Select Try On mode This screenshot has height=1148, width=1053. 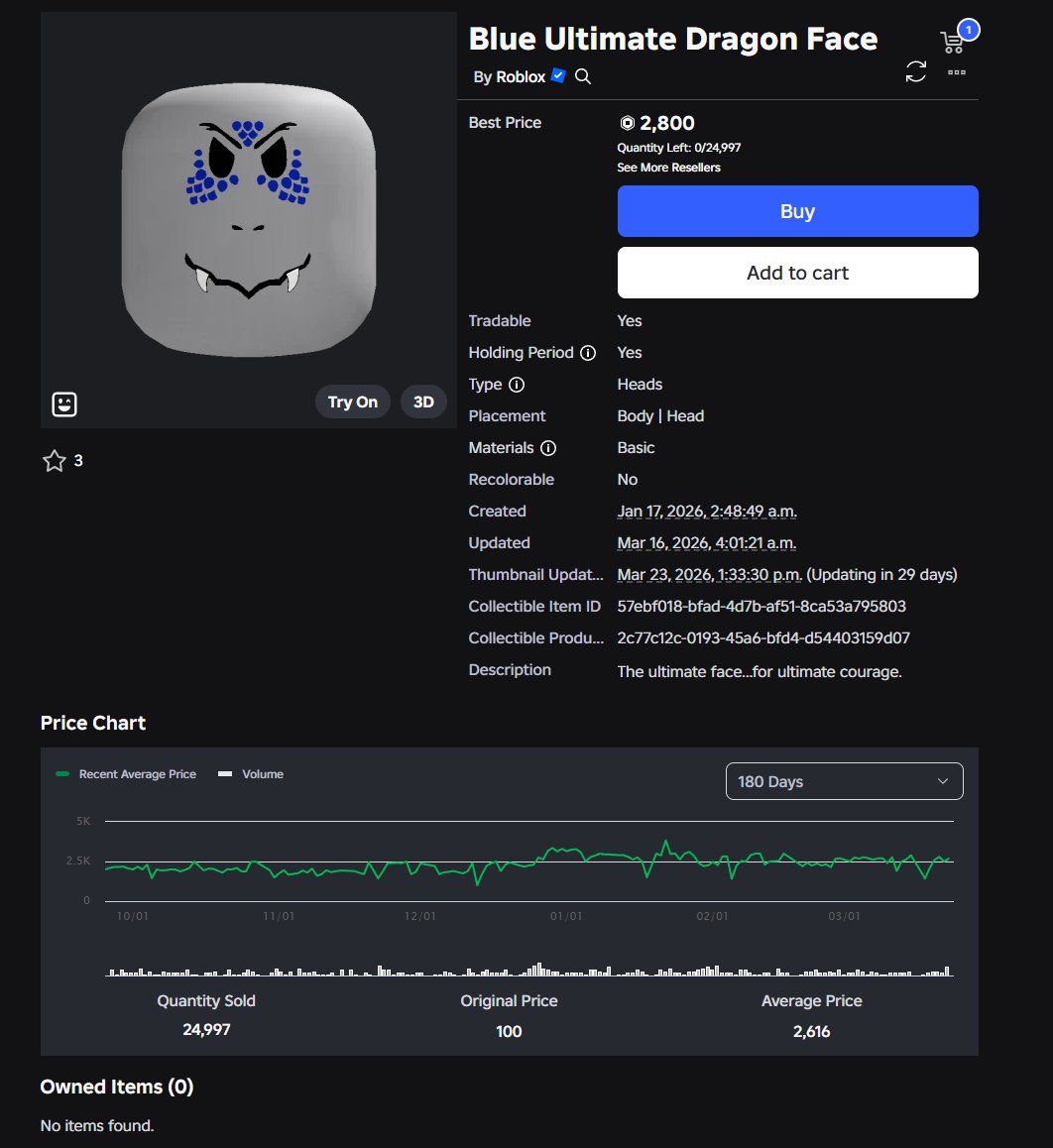click(x=352, y=402)
